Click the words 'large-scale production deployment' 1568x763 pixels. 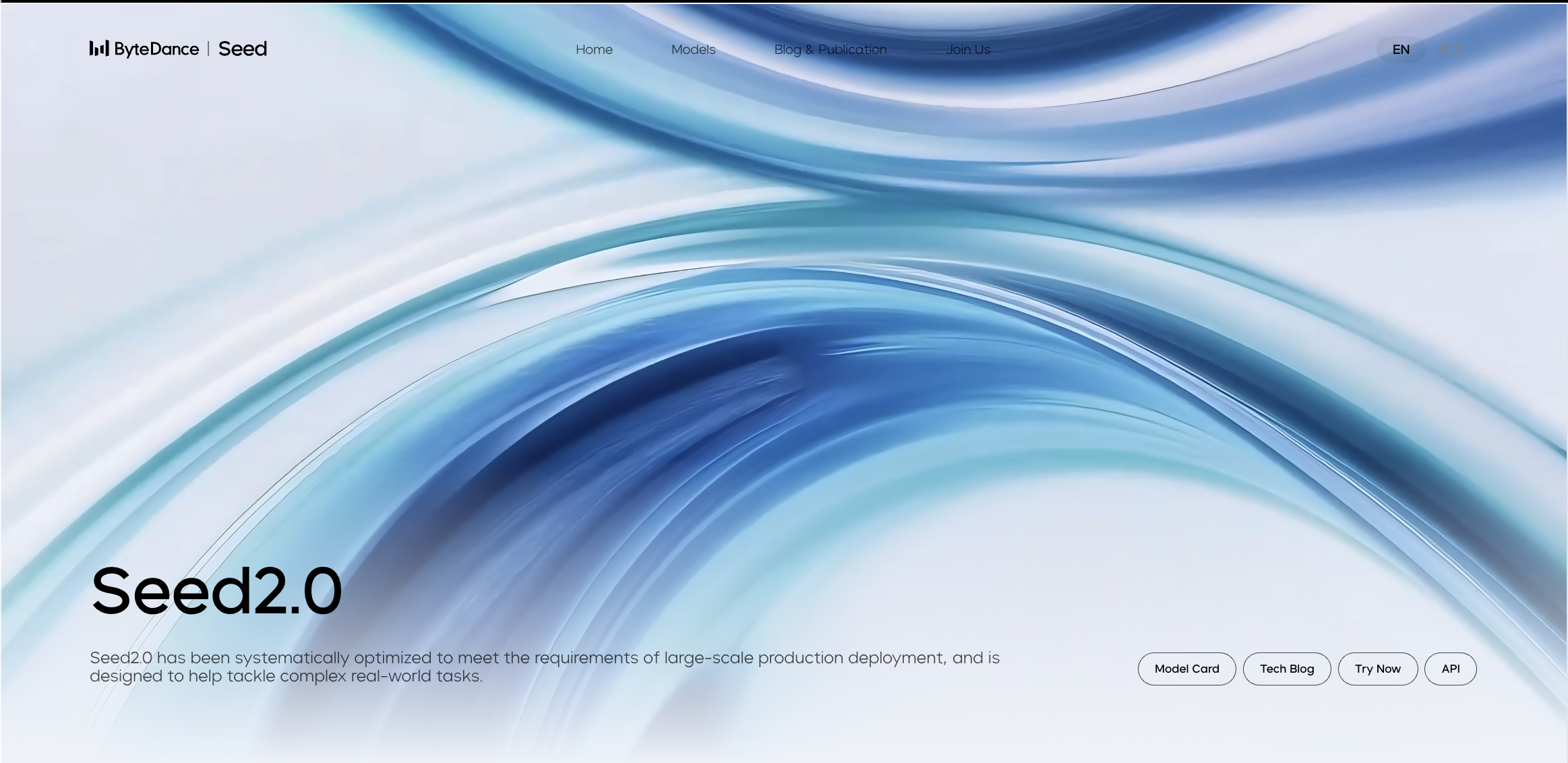[x=805, y=658]
